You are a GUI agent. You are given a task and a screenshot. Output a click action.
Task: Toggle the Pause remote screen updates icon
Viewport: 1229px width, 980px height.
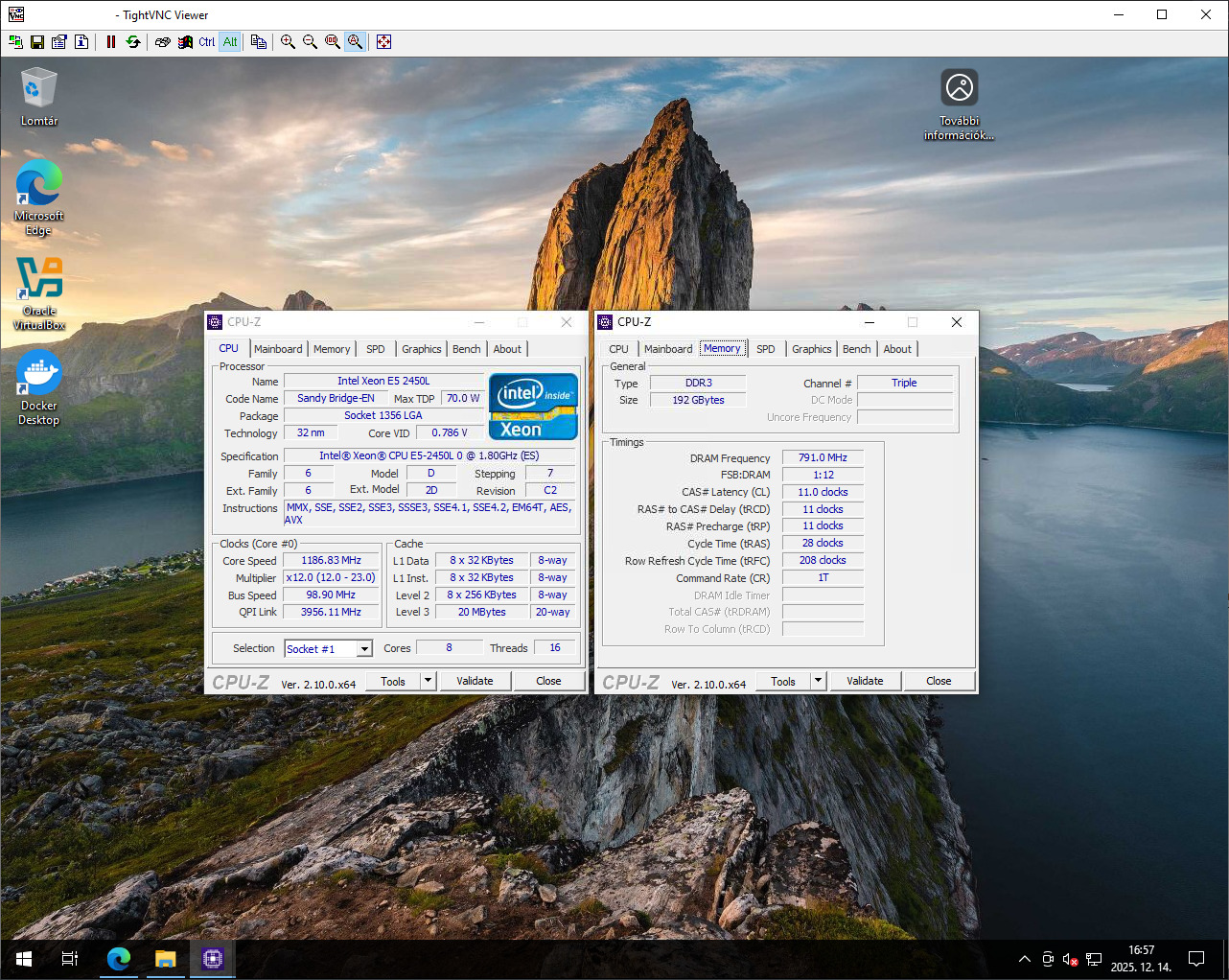[111, 42]
